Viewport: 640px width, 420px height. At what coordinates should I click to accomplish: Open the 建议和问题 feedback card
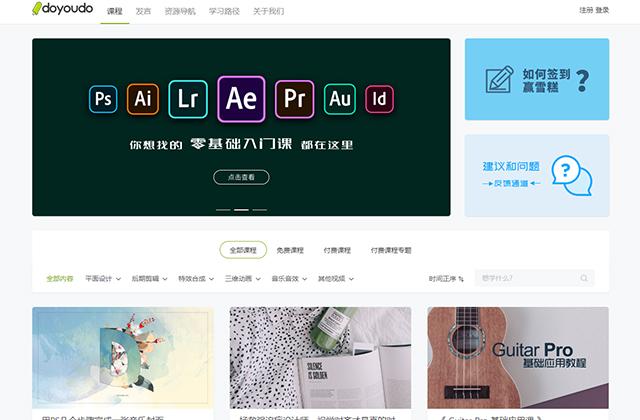(537, 176)
